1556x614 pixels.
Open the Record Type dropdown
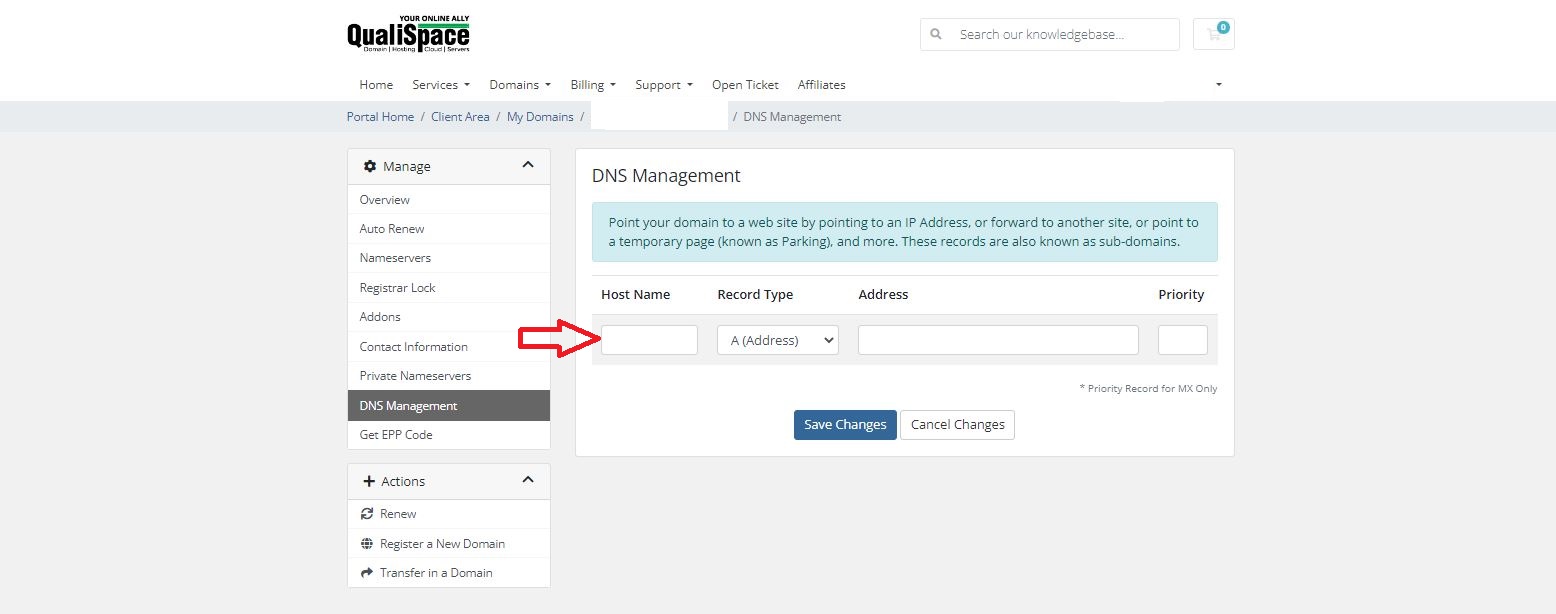pos(777,339)
